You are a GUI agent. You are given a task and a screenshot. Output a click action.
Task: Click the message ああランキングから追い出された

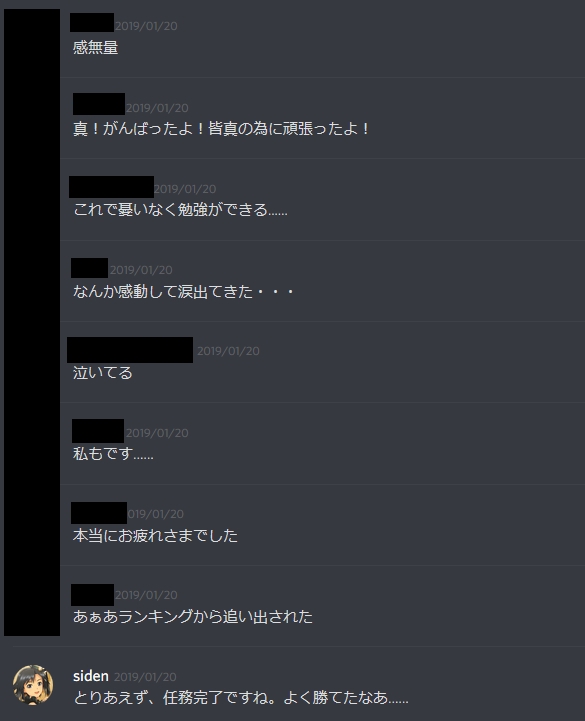coord(193,616)
